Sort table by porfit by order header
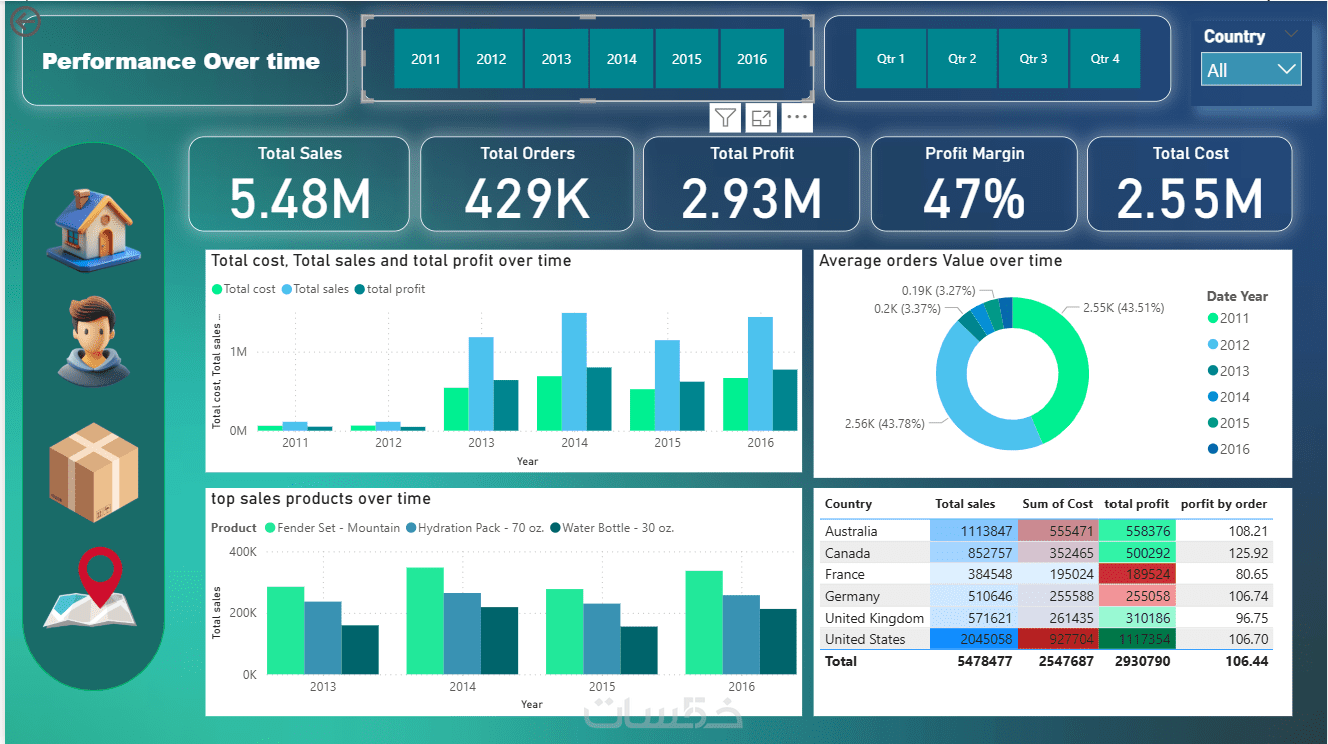The width and height of the screenshot is (1328, 744). pos(1224,504)
